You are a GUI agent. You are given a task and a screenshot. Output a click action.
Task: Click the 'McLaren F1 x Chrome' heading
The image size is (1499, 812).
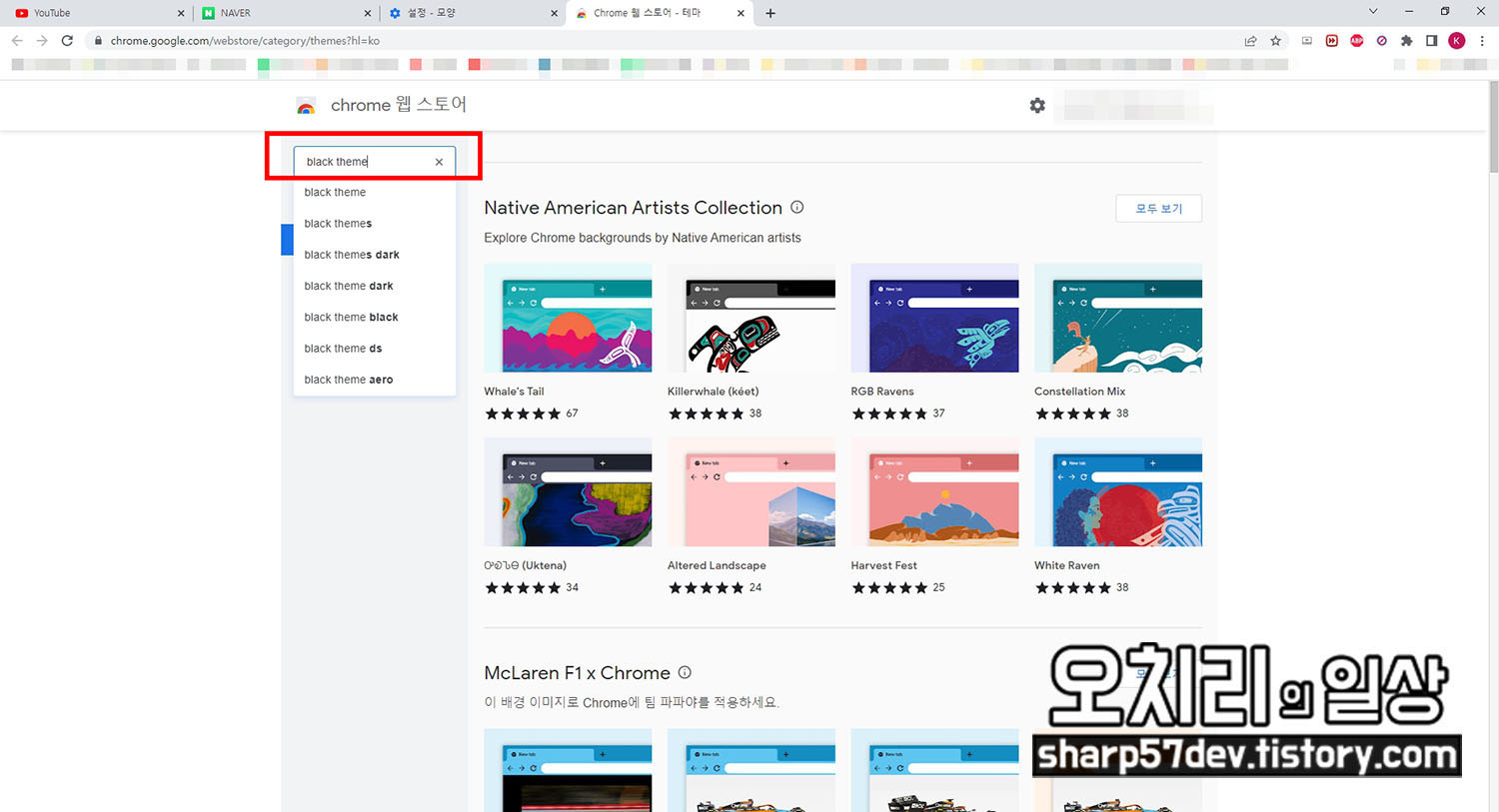[577, 673]
